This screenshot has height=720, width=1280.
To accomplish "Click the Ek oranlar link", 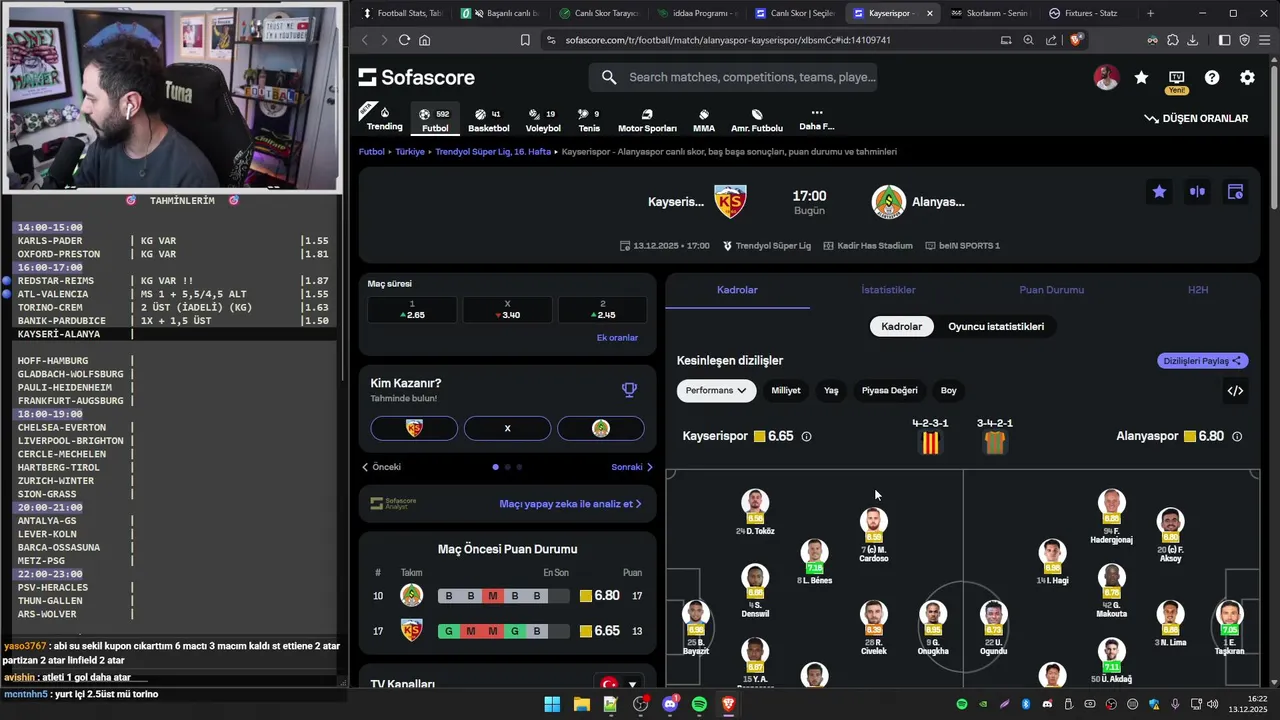I will pos(617,338).
